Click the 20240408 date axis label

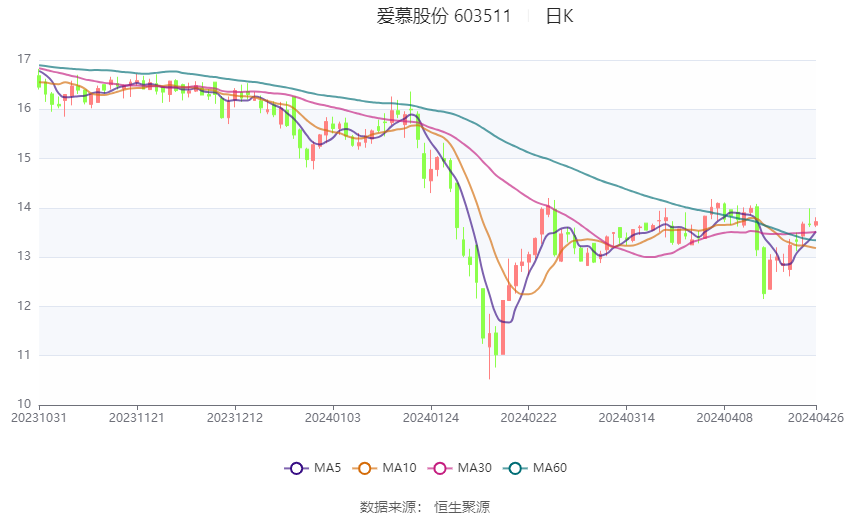point(725,418)
